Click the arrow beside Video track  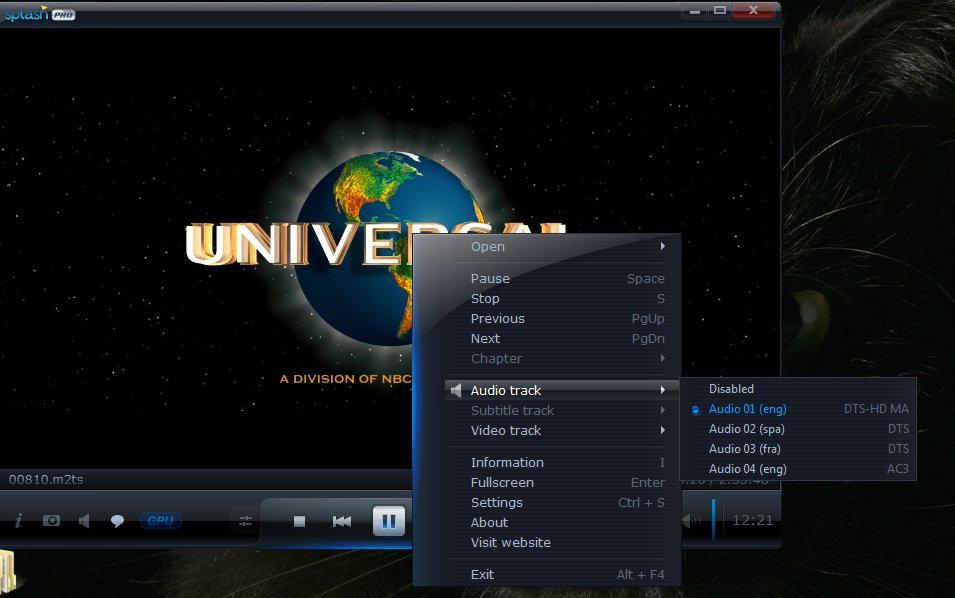tap(663, 430)
